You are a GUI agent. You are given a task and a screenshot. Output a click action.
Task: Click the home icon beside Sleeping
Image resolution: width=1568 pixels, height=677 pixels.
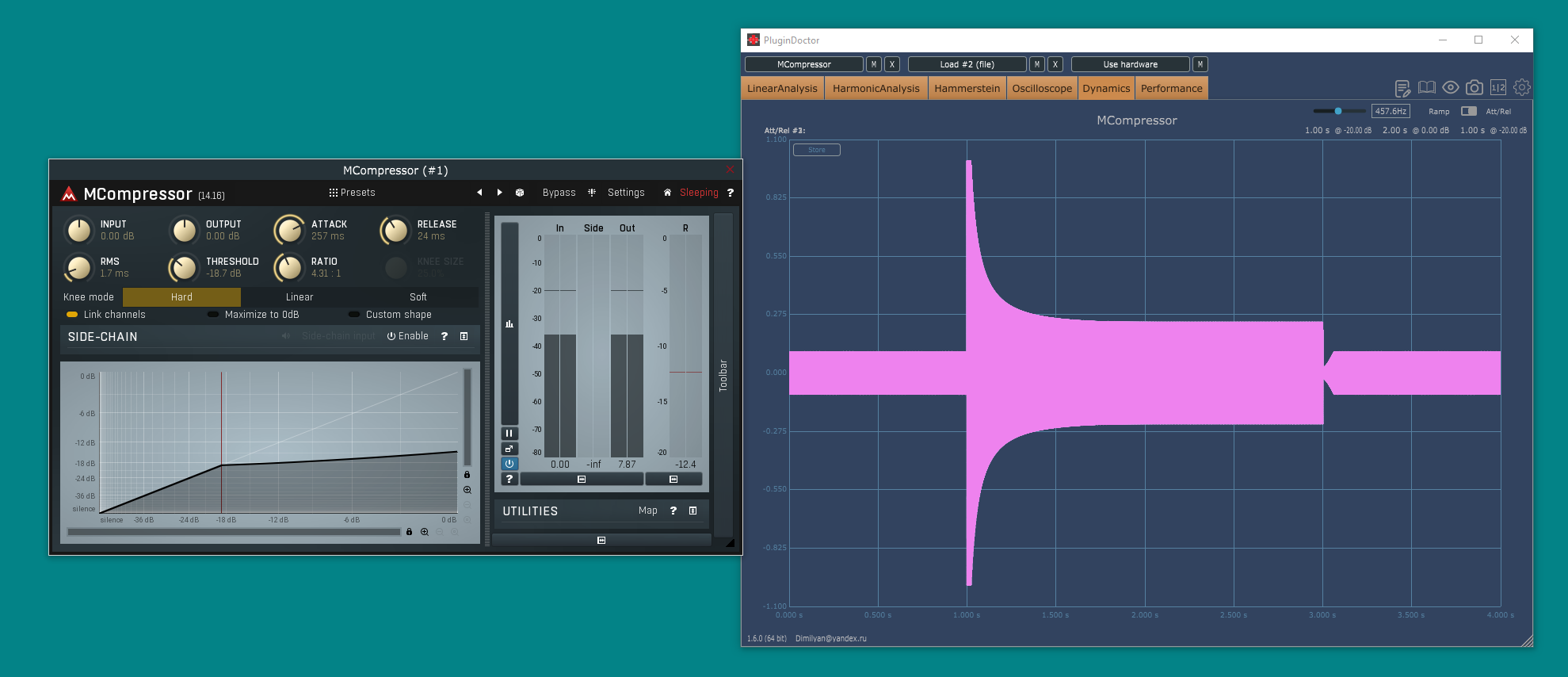point(667,193)
